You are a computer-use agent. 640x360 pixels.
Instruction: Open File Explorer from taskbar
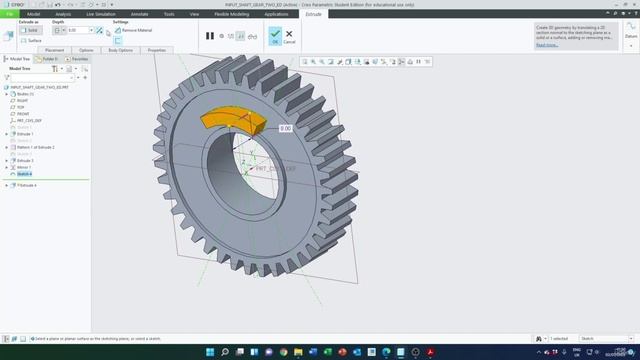(298, 352)
